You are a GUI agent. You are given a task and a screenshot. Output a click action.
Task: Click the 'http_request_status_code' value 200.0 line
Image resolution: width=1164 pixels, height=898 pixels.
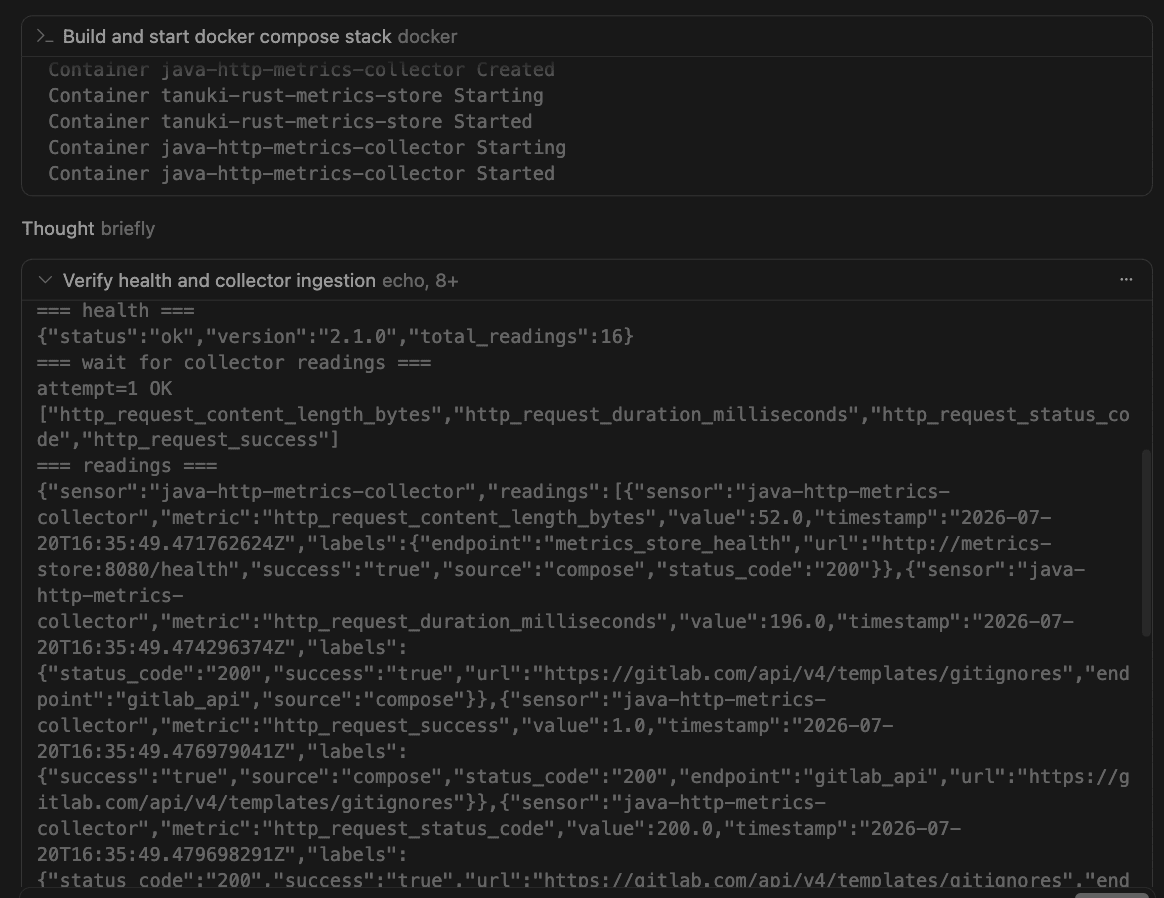coord(499,829)
